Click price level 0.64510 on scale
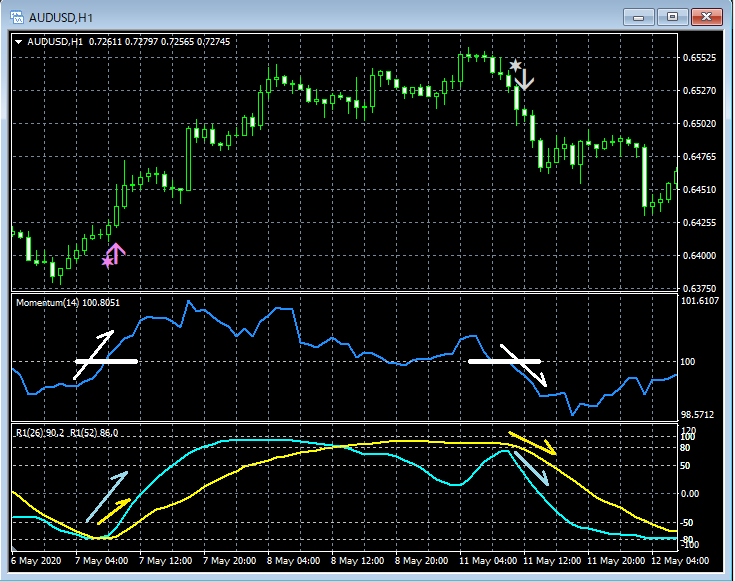This screenshot has width=735, height=581. coord(699,189)
